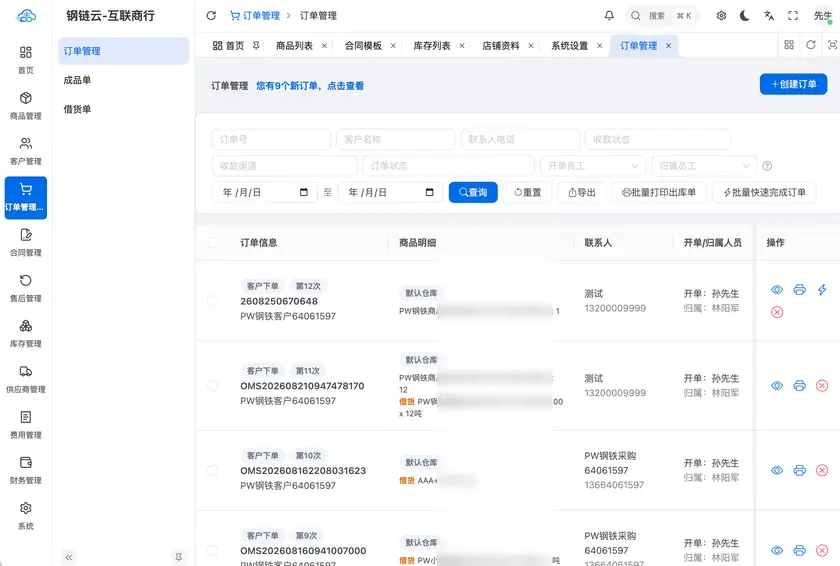Select 订单管理 cart icon in sidebar
Image resolution: width=840 pixels, height=566 pixels.
tap(26, 198)
